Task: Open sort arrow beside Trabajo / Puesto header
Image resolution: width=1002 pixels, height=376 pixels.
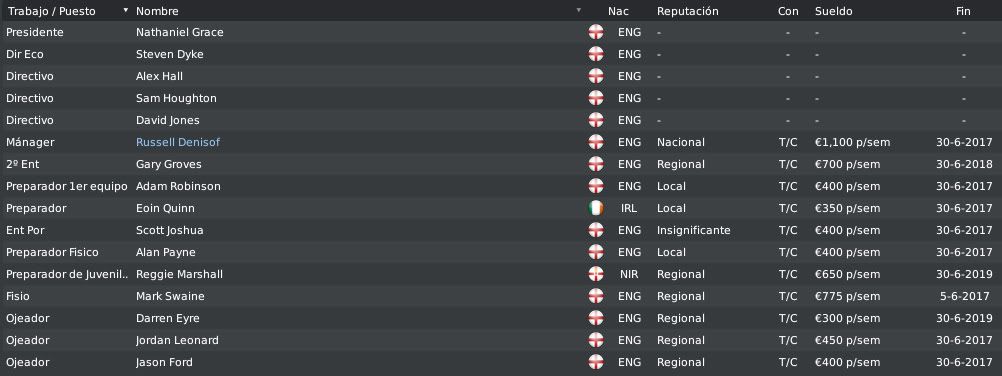Action: point(125,10)
